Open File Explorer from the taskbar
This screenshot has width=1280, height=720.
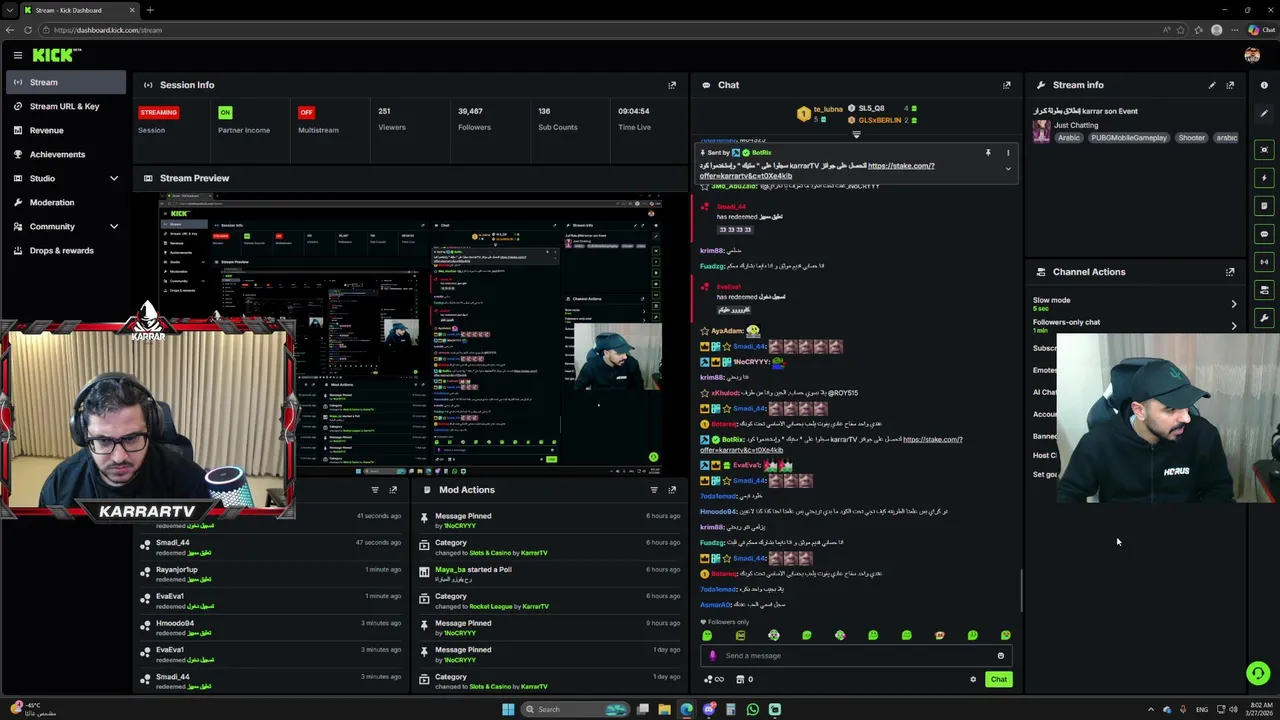click(x=664, y=710)
